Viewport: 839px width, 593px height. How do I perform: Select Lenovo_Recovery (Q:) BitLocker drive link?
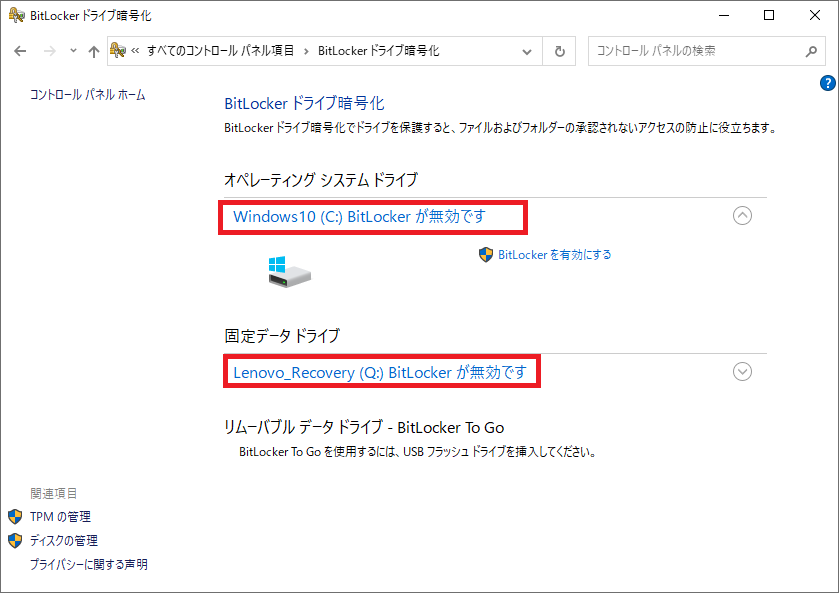380,372
